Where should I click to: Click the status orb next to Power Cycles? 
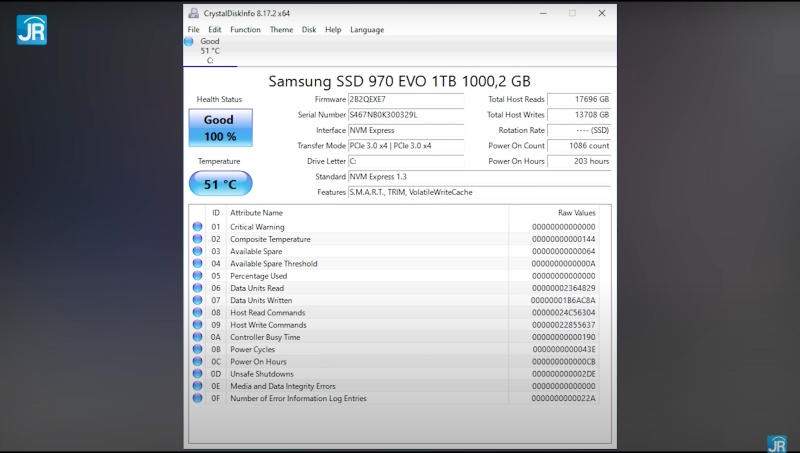[x=197, y=350]
